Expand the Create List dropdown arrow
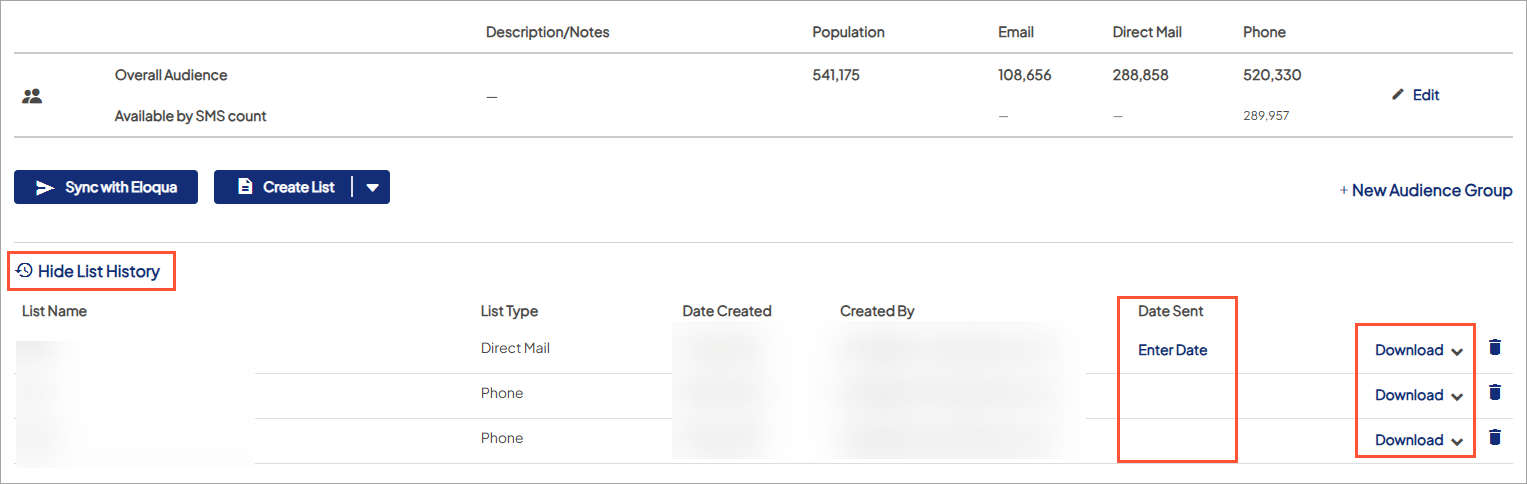Viewport: 1527px width, 484px height. point(372,187)
